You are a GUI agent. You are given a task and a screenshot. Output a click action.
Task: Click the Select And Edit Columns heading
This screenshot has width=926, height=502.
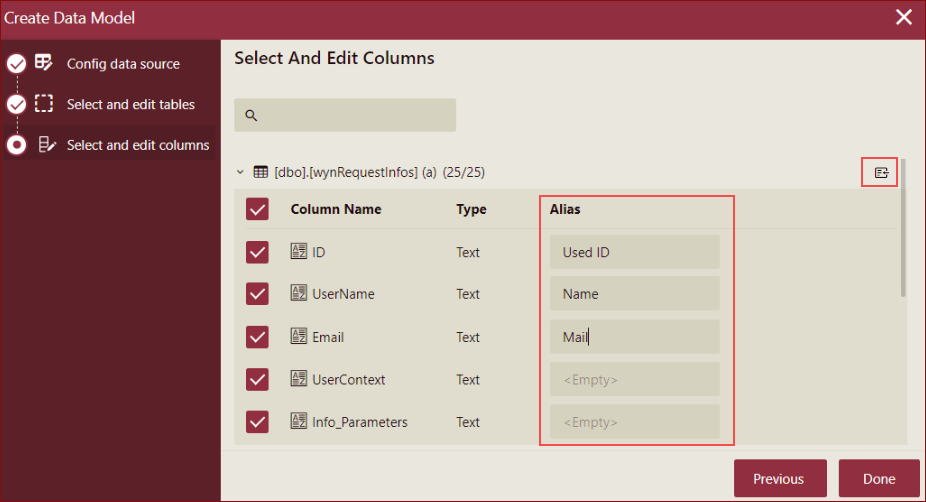[334, 58]
